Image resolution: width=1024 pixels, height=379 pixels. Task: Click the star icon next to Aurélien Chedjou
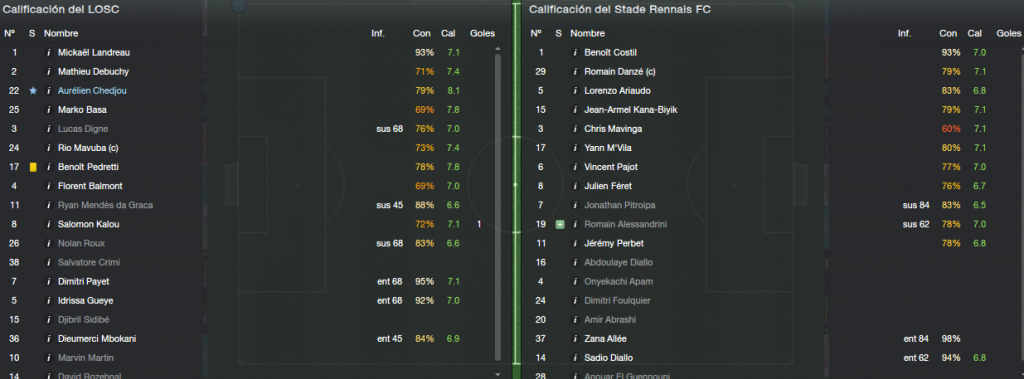pos(33,91)
